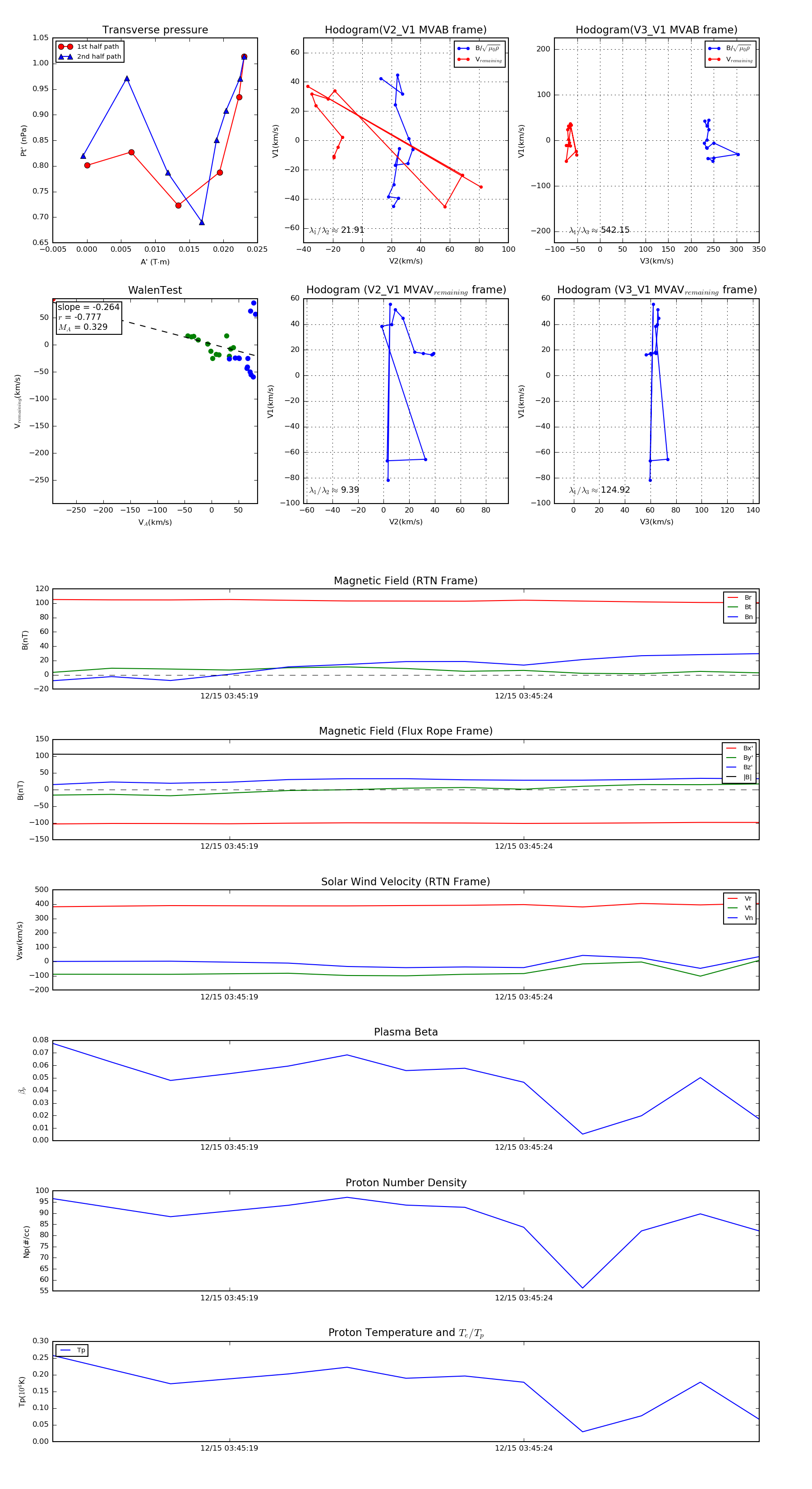Select the 'Hodogram(V2_V1 MVAB frame)' title
This screenshot has width=812, height=1489.
pos(406,29)
